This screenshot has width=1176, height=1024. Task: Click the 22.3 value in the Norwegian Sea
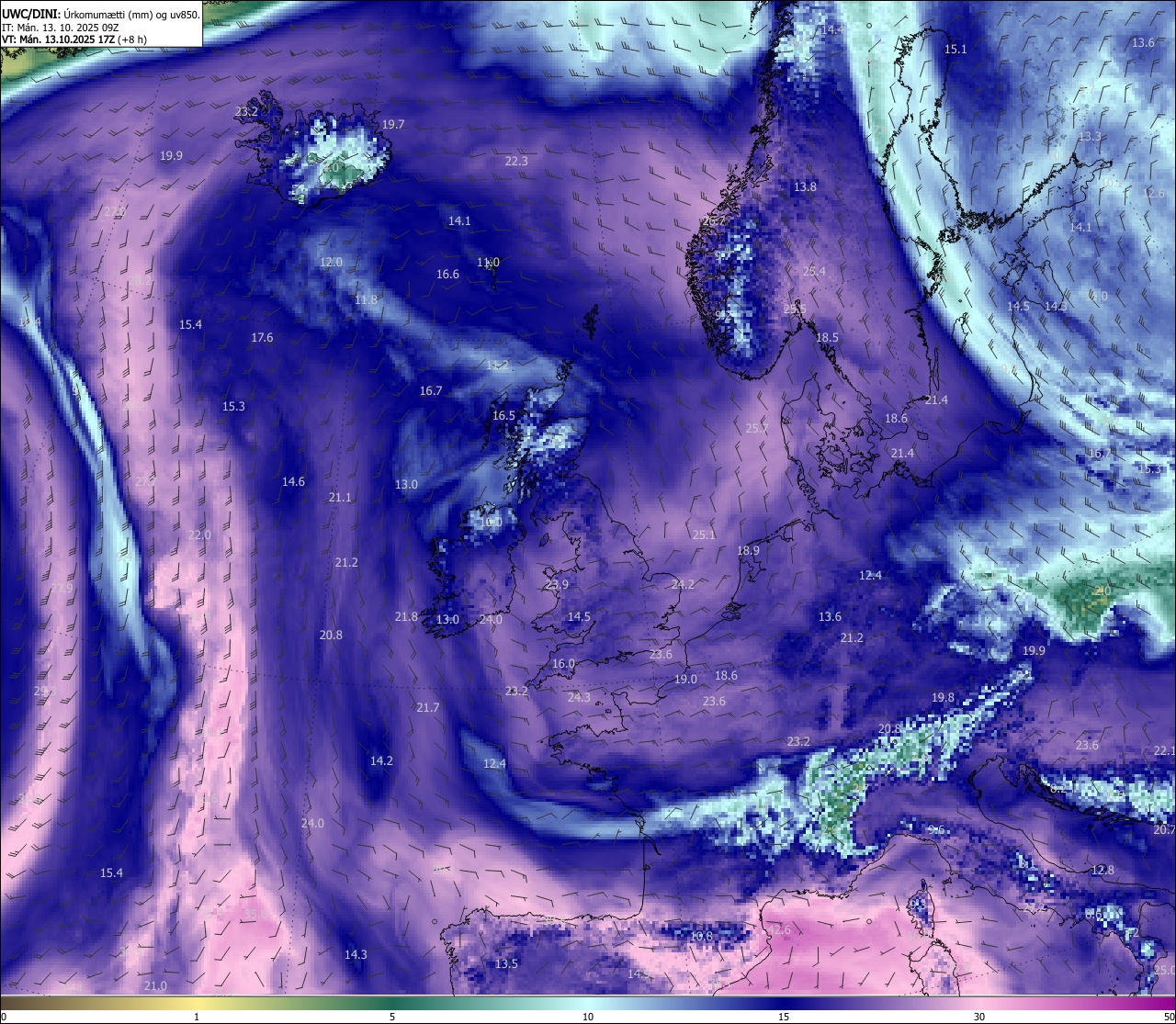516,161
